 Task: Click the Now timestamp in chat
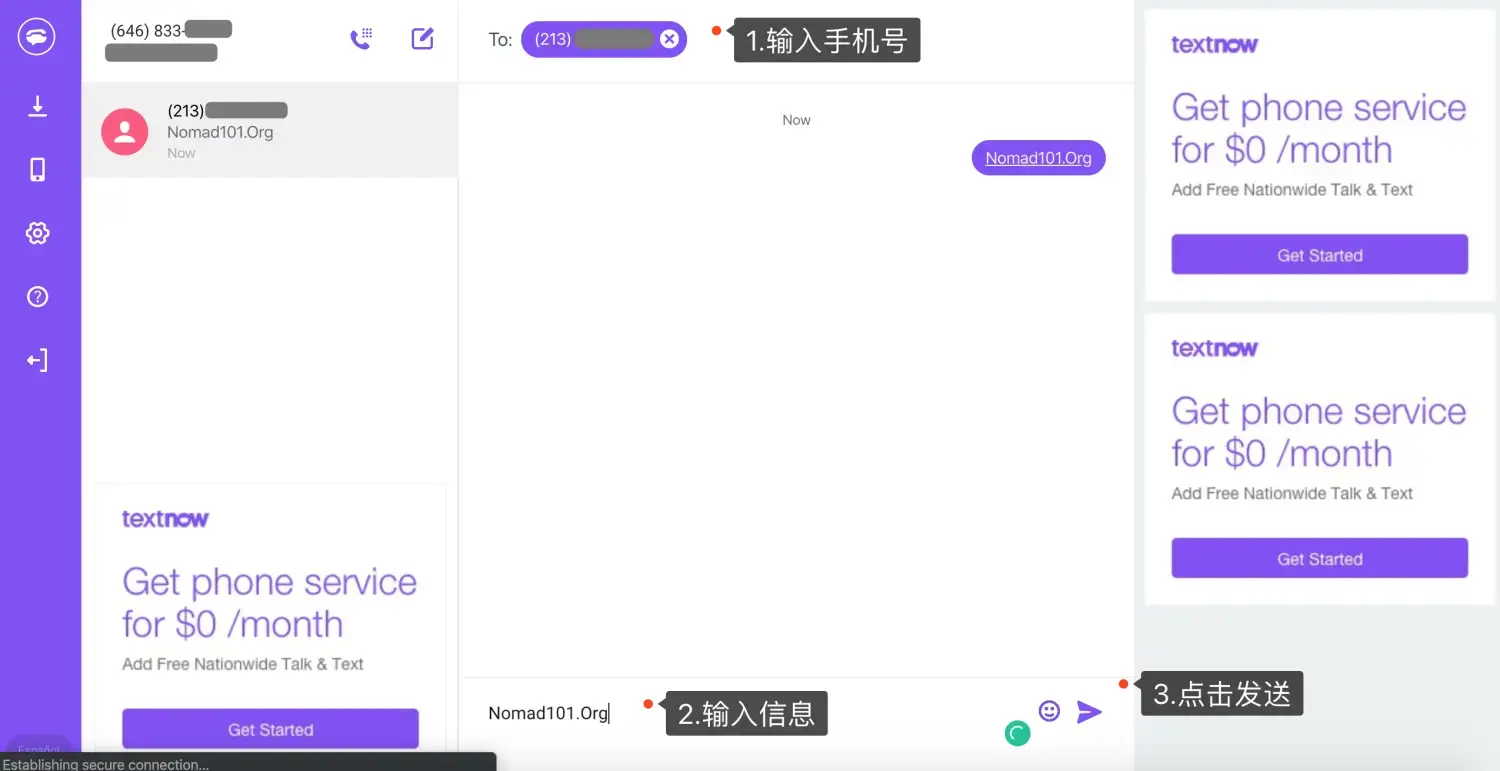(x=796, y=120)
